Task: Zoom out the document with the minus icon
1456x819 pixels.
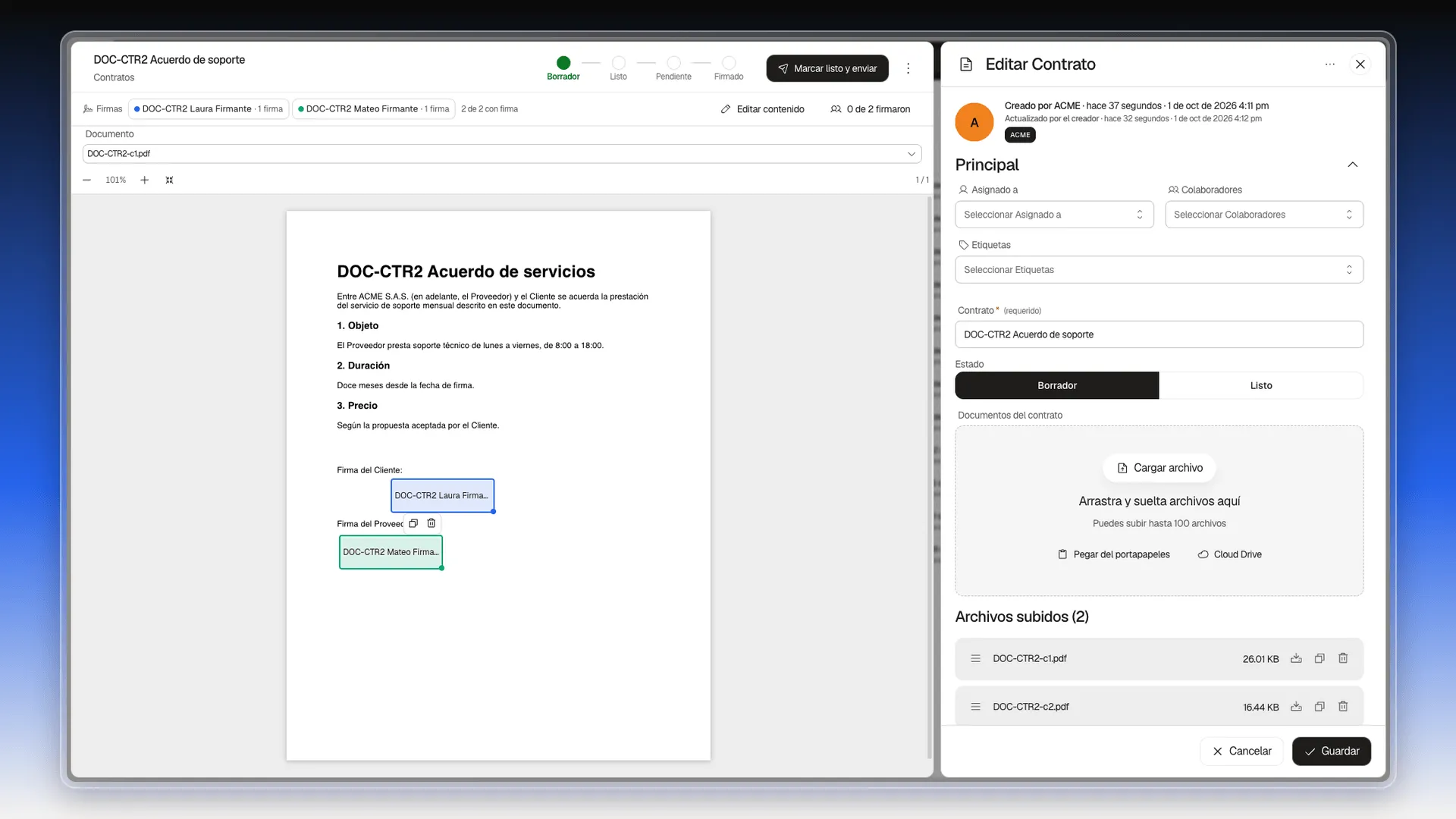Action: pos(86,180)
